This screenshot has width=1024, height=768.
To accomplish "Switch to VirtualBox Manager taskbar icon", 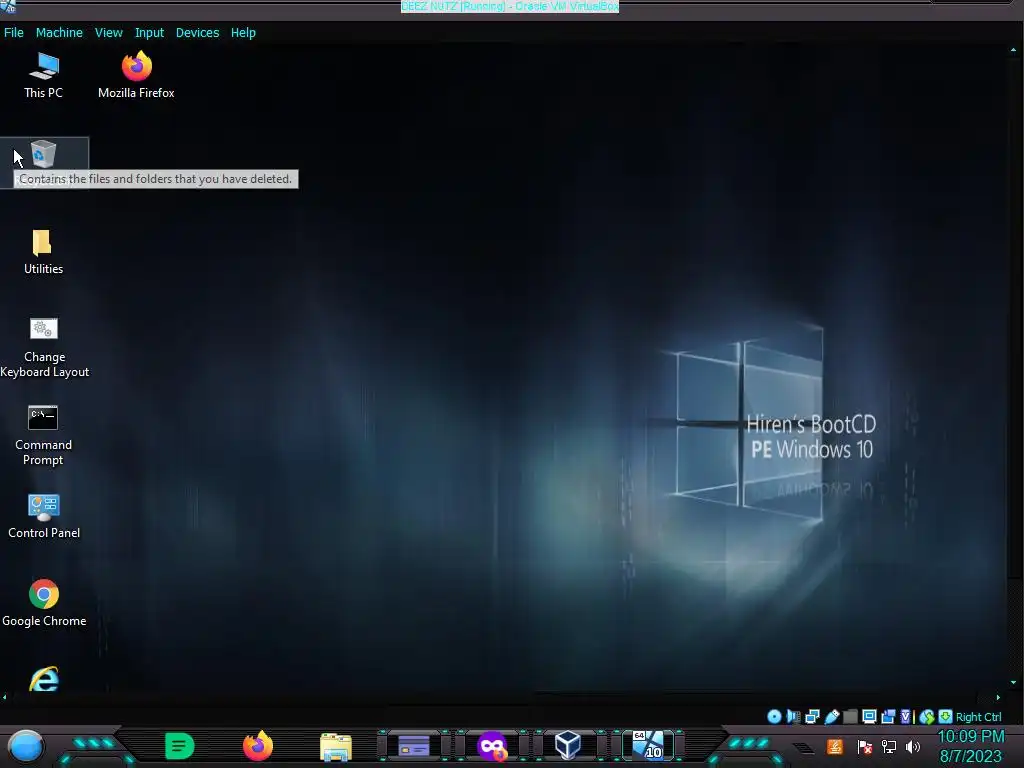I will 568,745.
